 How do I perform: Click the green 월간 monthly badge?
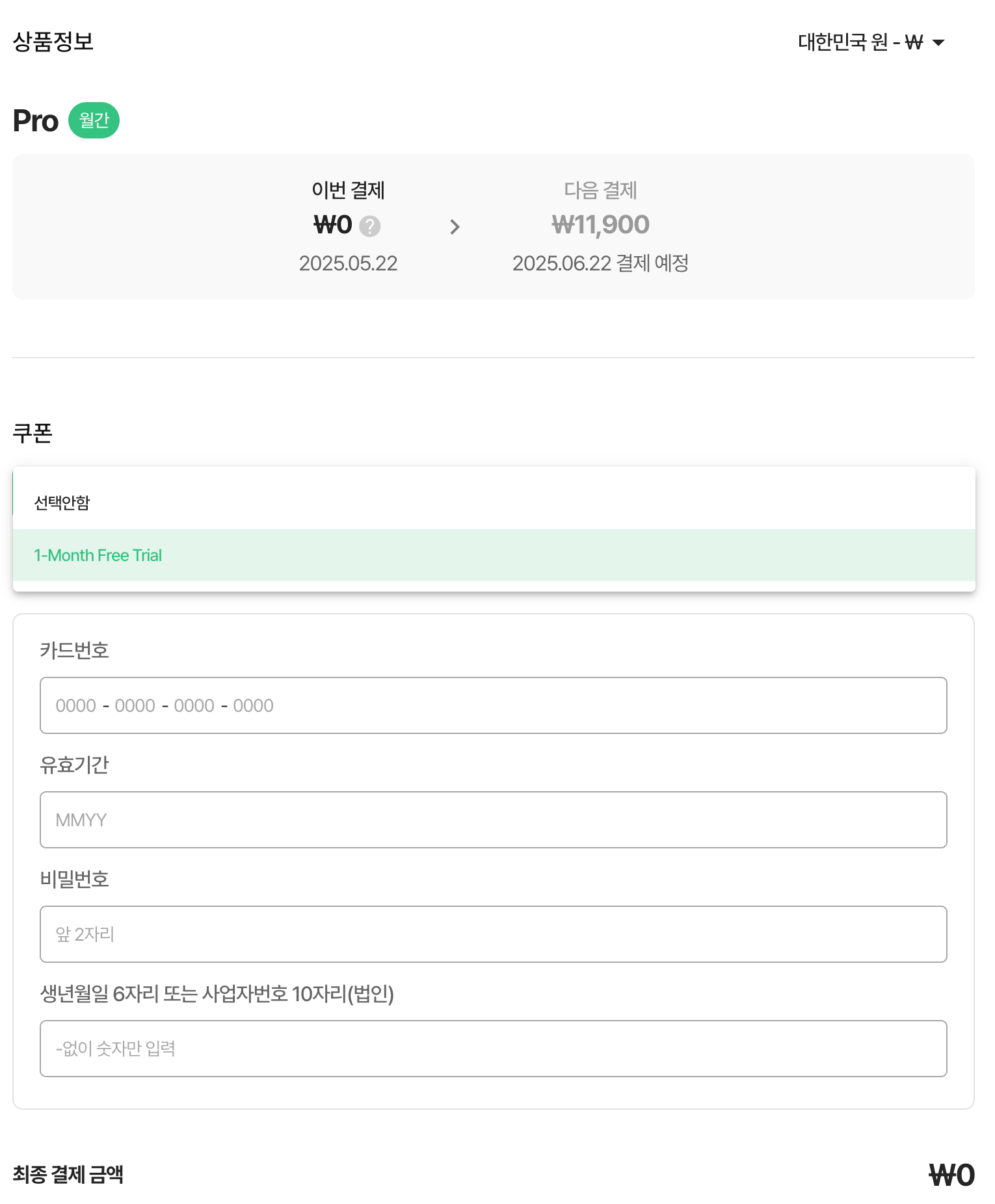94,120
